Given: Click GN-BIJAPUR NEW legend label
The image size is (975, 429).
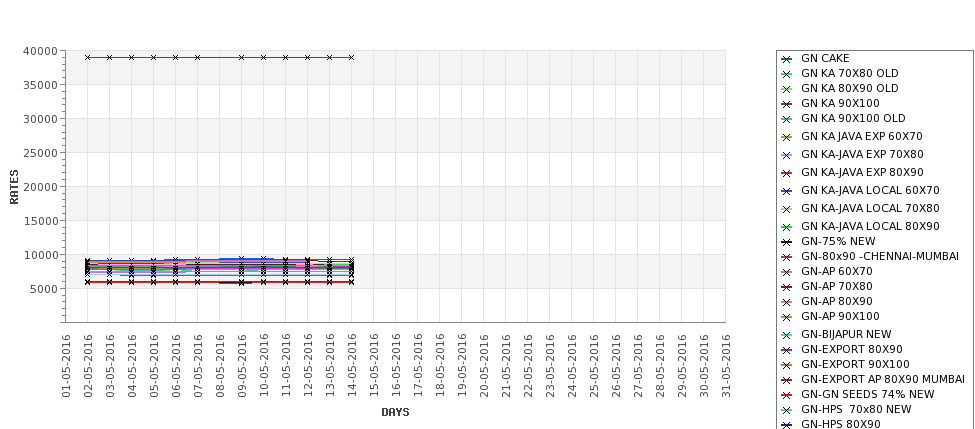Looking at the screenshot, I should pos(846,334).
